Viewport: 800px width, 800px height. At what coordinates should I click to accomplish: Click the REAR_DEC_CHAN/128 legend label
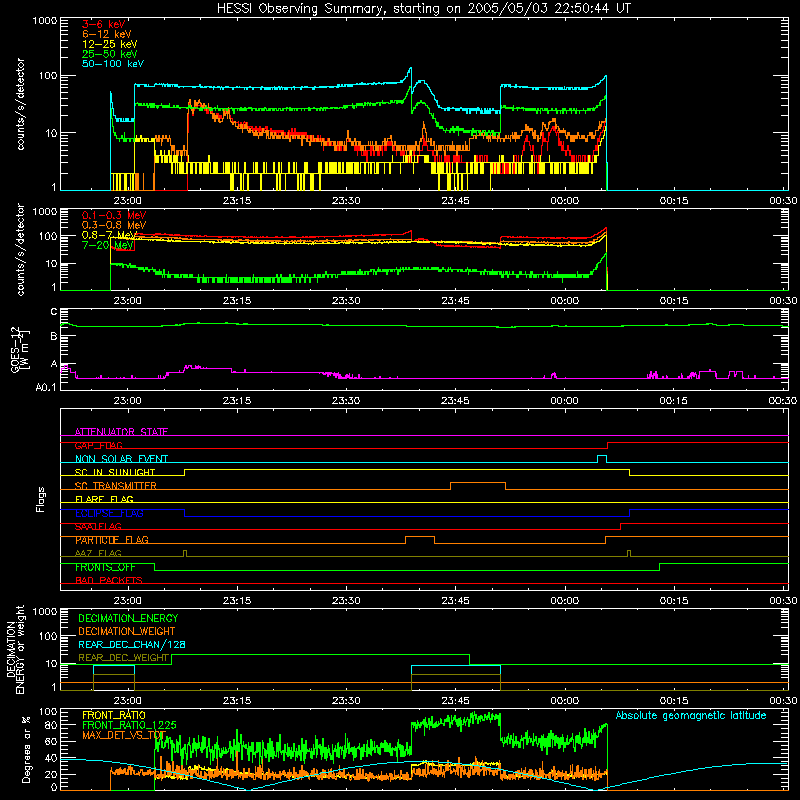(x=132, y=644)
